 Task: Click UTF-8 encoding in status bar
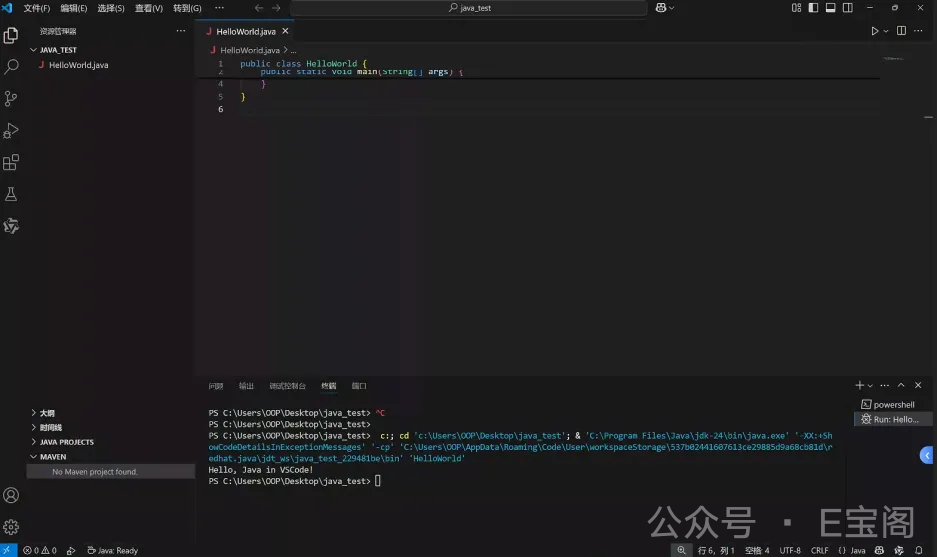point(790,550)
